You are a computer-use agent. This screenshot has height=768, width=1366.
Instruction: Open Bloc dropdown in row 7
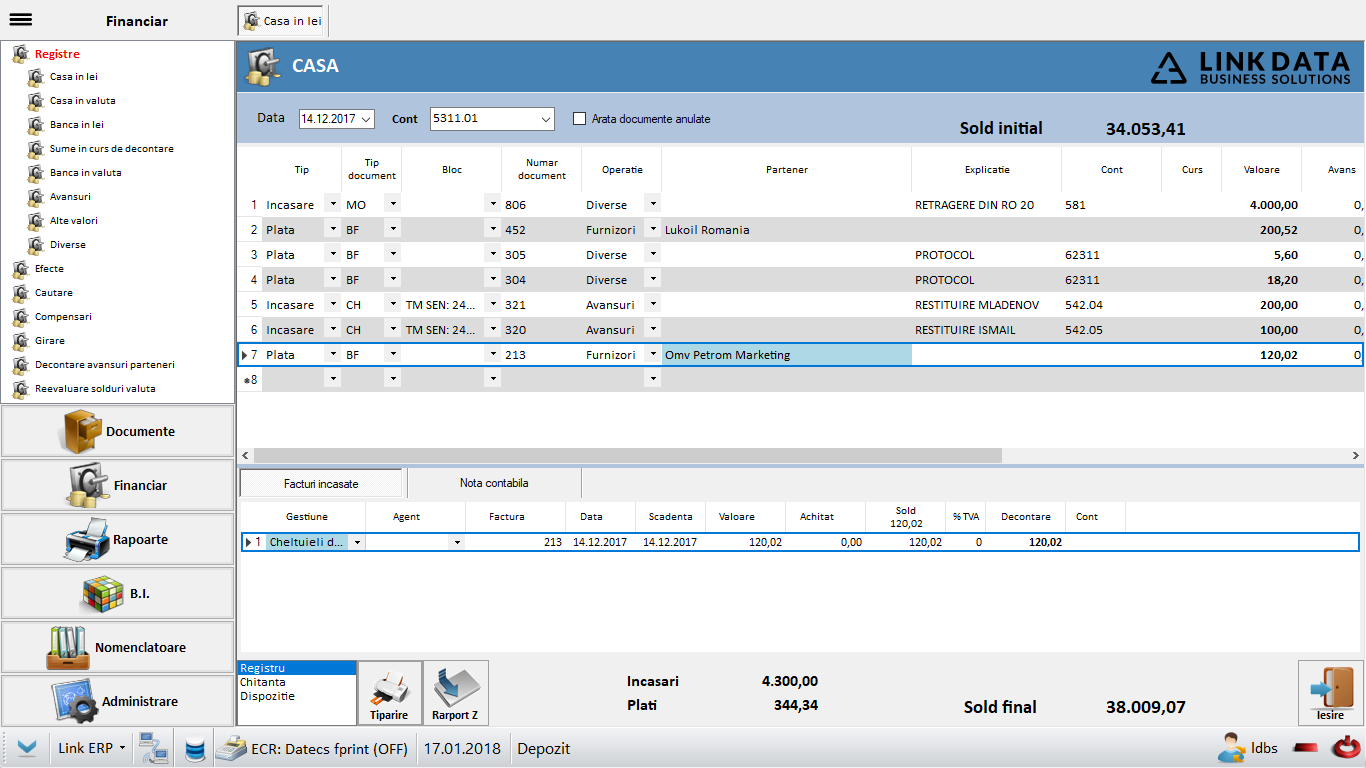coord(492,354)
